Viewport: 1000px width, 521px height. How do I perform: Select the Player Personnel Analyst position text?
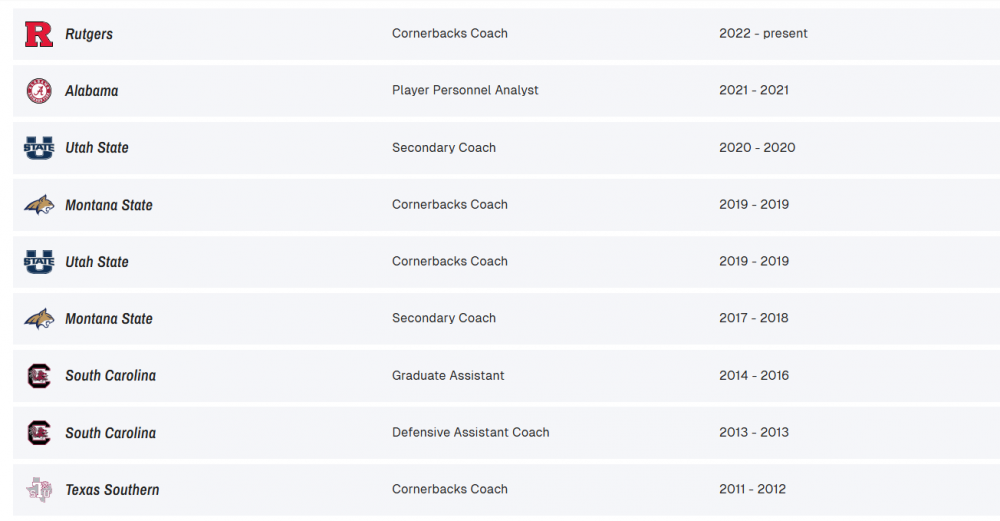tap(465, 90)
